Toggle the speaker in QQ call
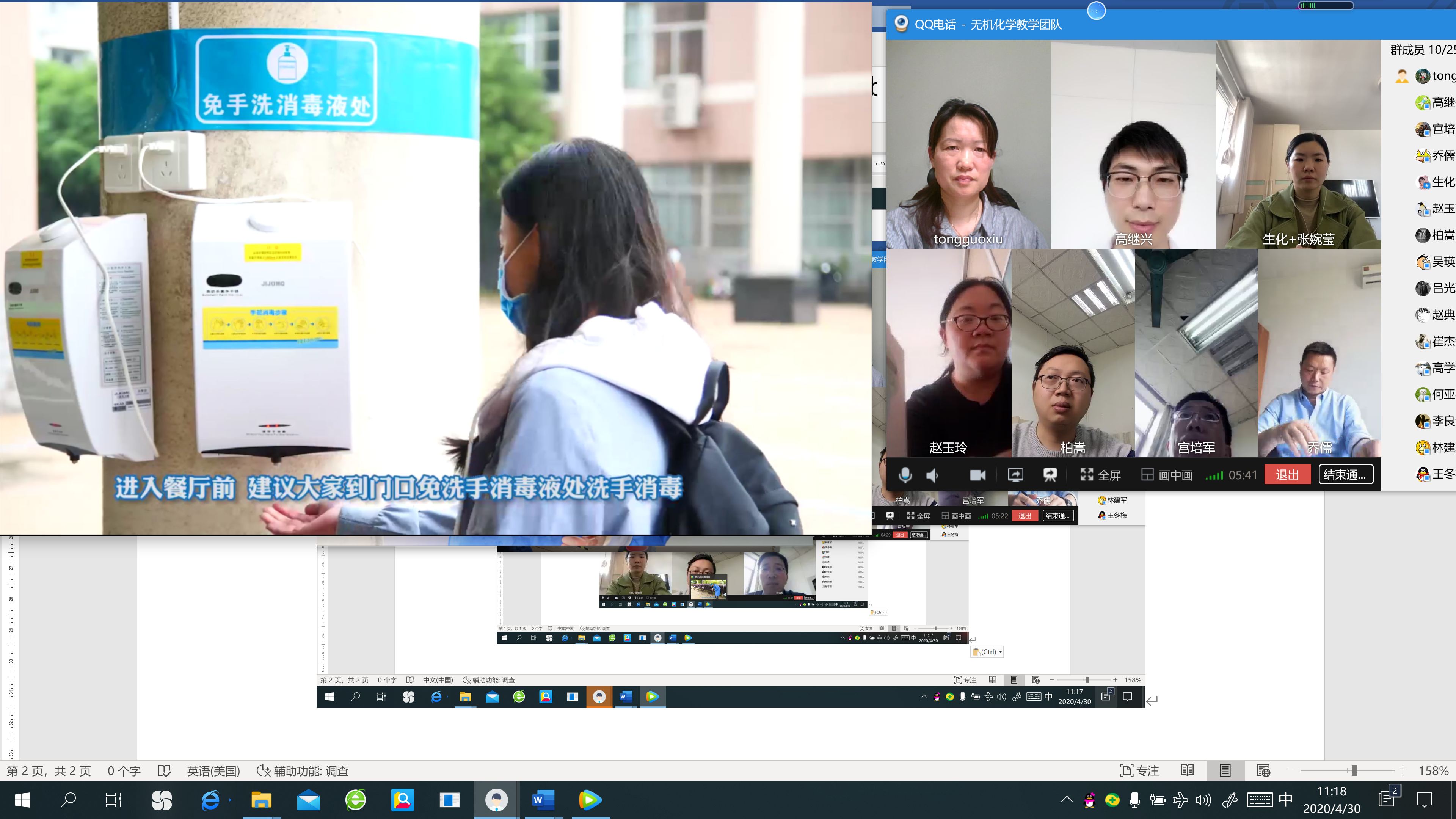This screenshot has height=819, width=1456. (933, 475)
